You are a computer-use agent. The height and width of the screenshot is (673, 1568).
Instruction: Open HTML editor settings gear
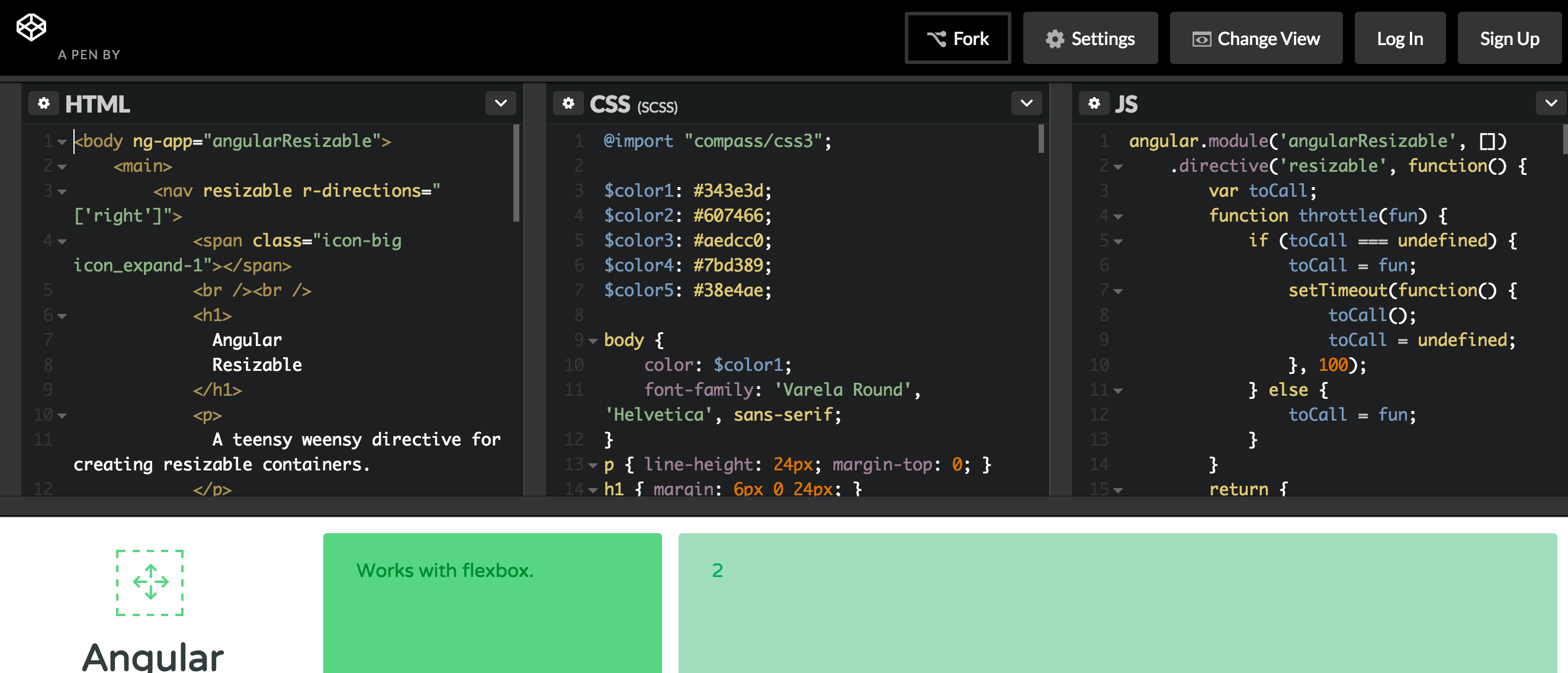44,104
